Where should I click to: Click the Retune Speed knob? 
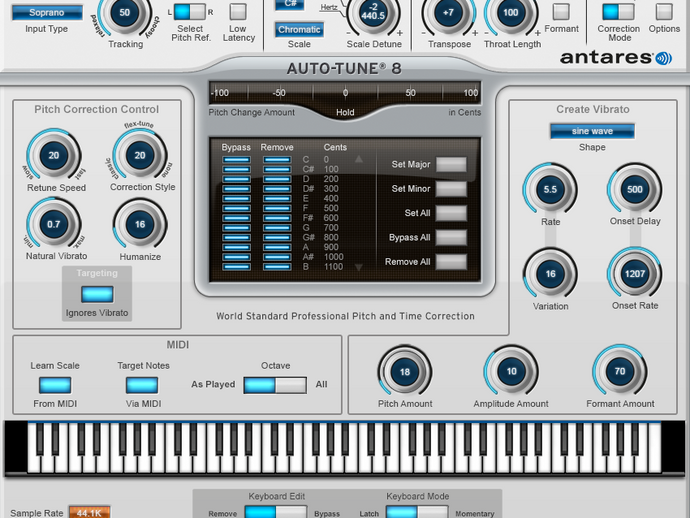(54, 155)
